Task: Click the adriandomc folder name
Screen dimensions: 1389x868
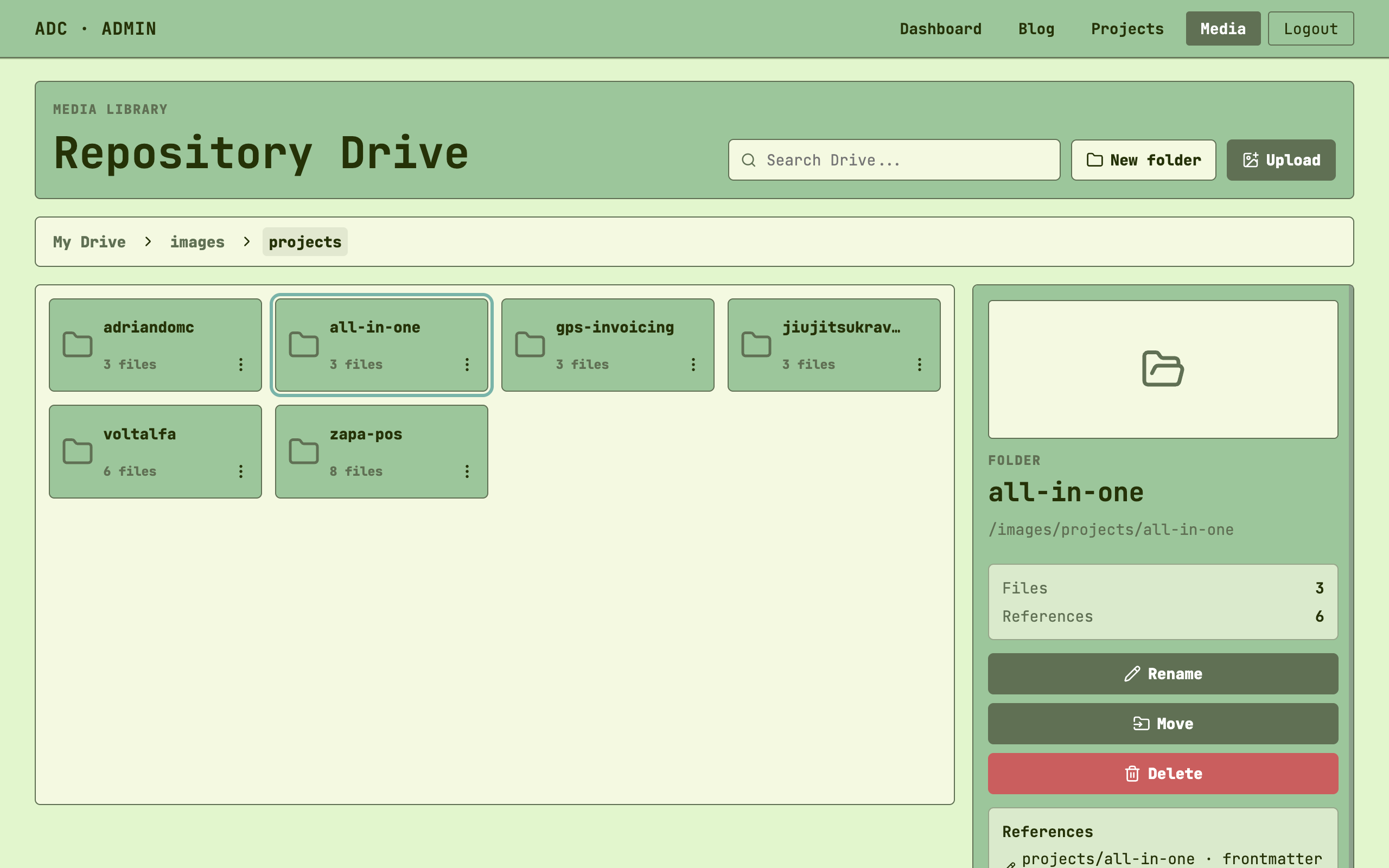Action: (x=149, y=327)
